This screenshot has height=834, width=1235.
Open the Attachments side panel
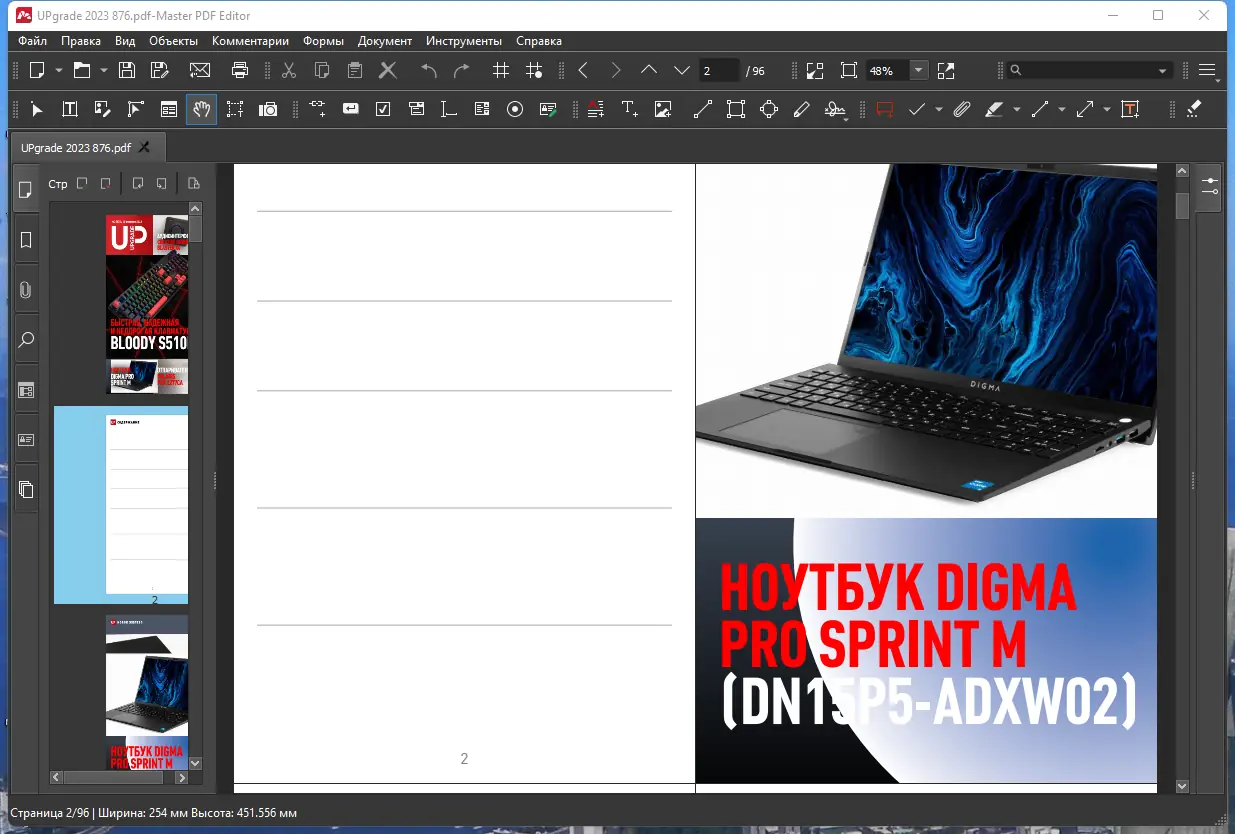(x=26, y=290)
